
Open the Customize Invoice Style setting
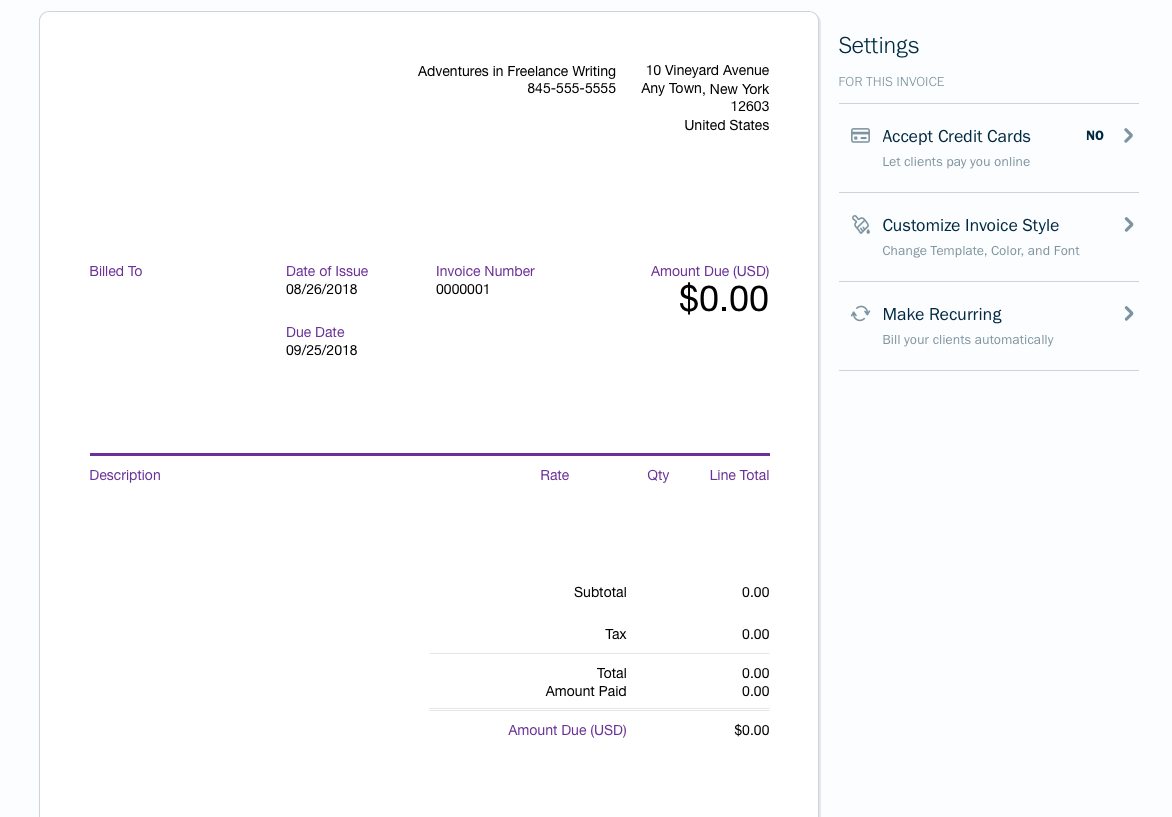tap(989, 237)
